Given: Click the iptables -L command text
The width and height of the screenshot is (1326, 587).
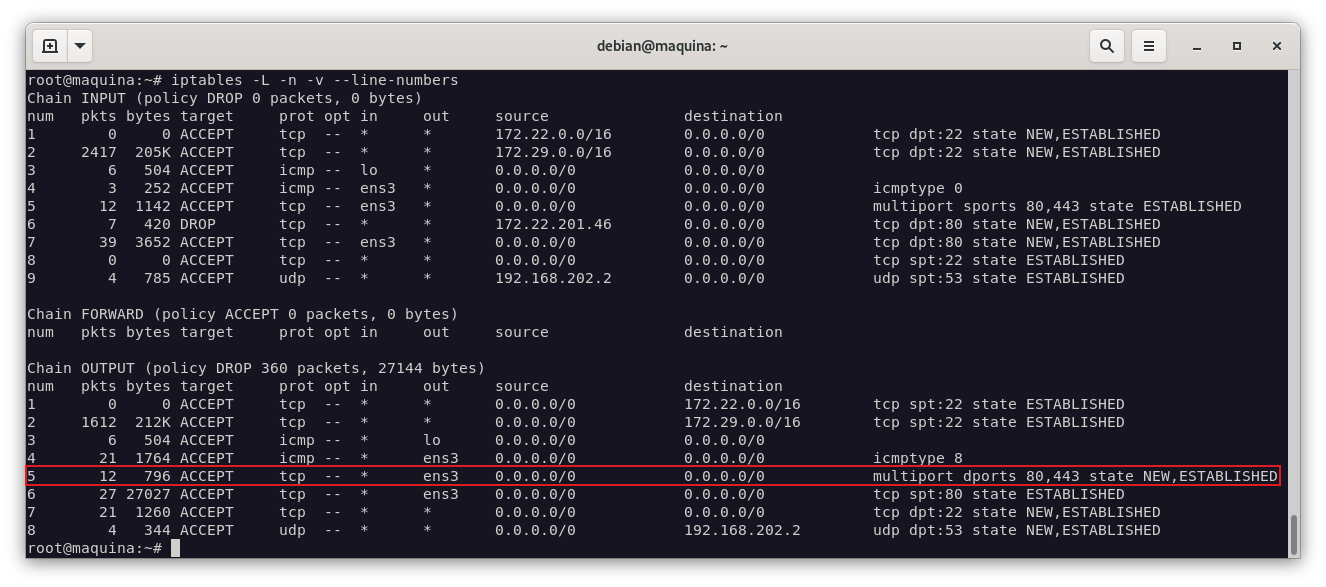Looking at the screenshot, I should coord(314,80).
